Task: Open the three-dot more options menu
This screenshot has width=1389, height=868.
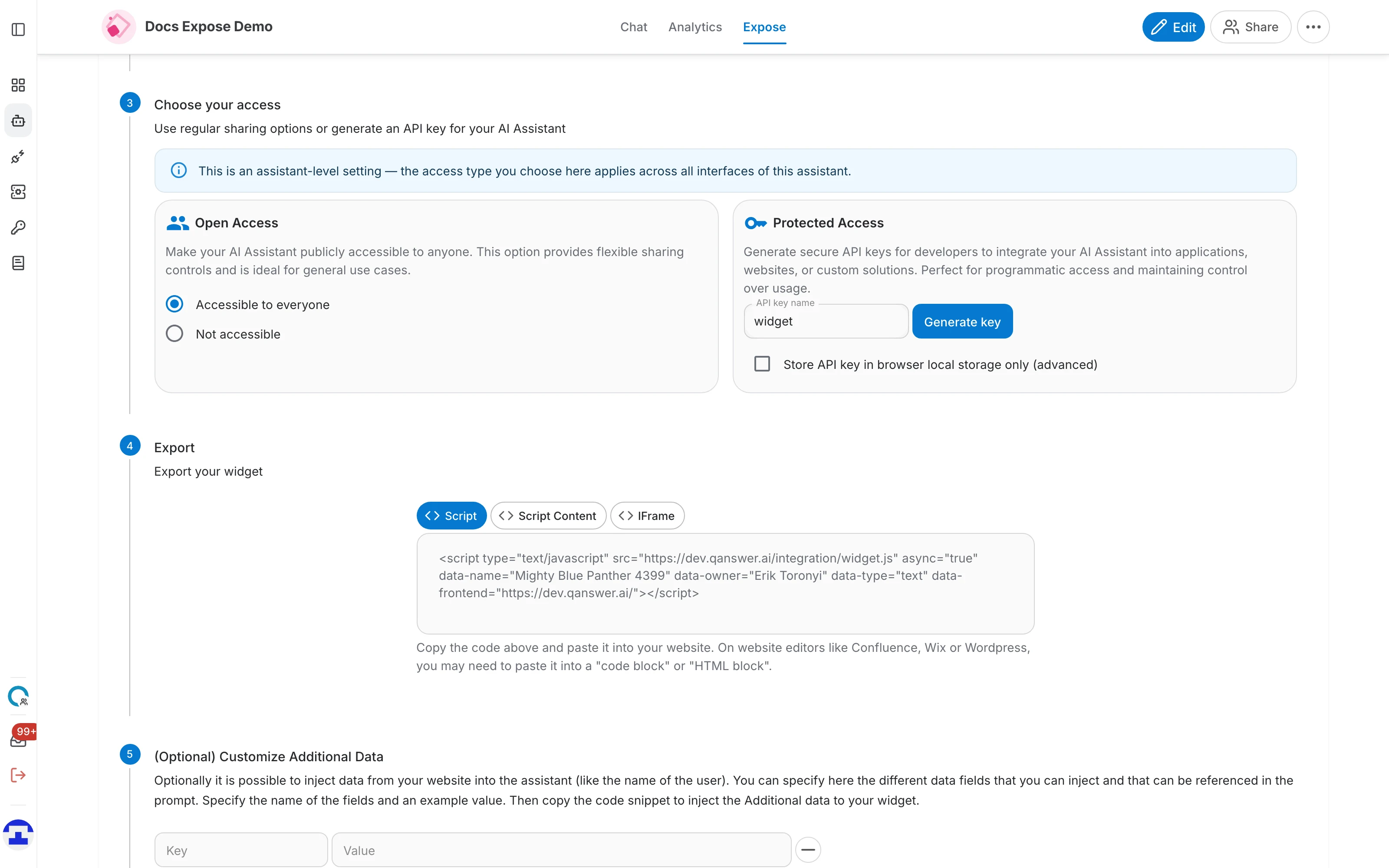Action: click(x=1313, y=27)
